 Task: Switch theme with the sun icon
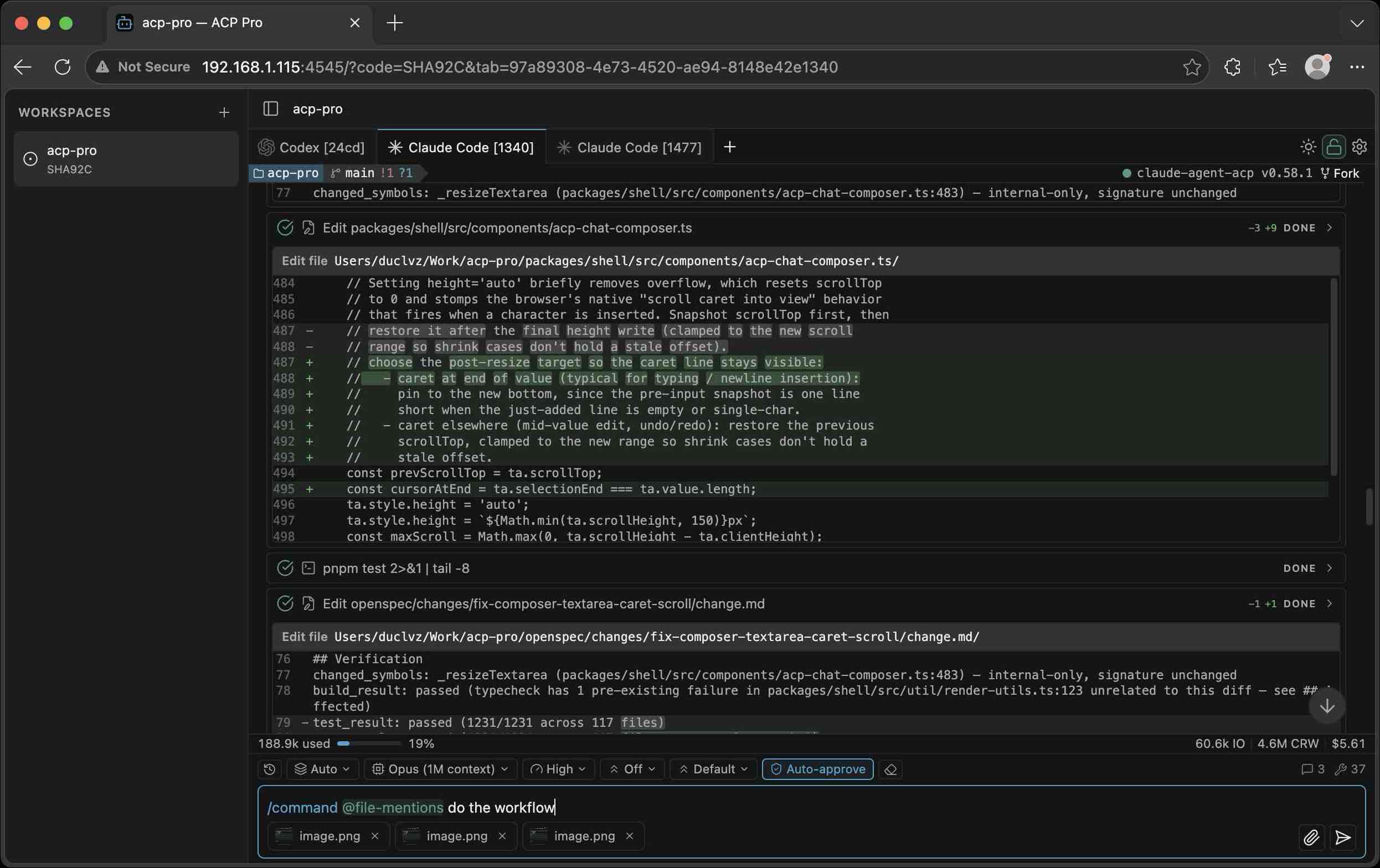click(1308, 147)
